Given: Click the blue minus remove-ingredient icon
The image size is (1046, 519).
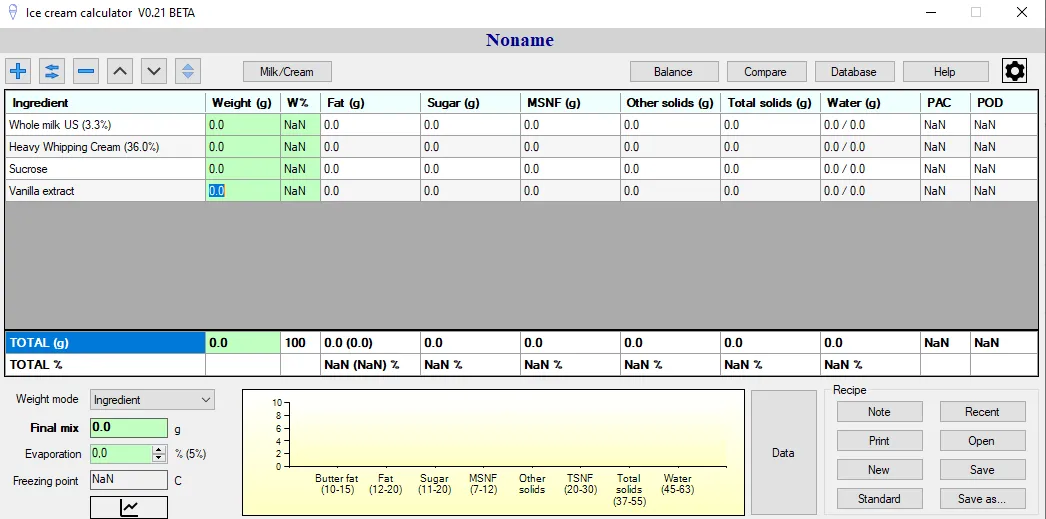Looking at the screenshot, I should click(86, 71).
